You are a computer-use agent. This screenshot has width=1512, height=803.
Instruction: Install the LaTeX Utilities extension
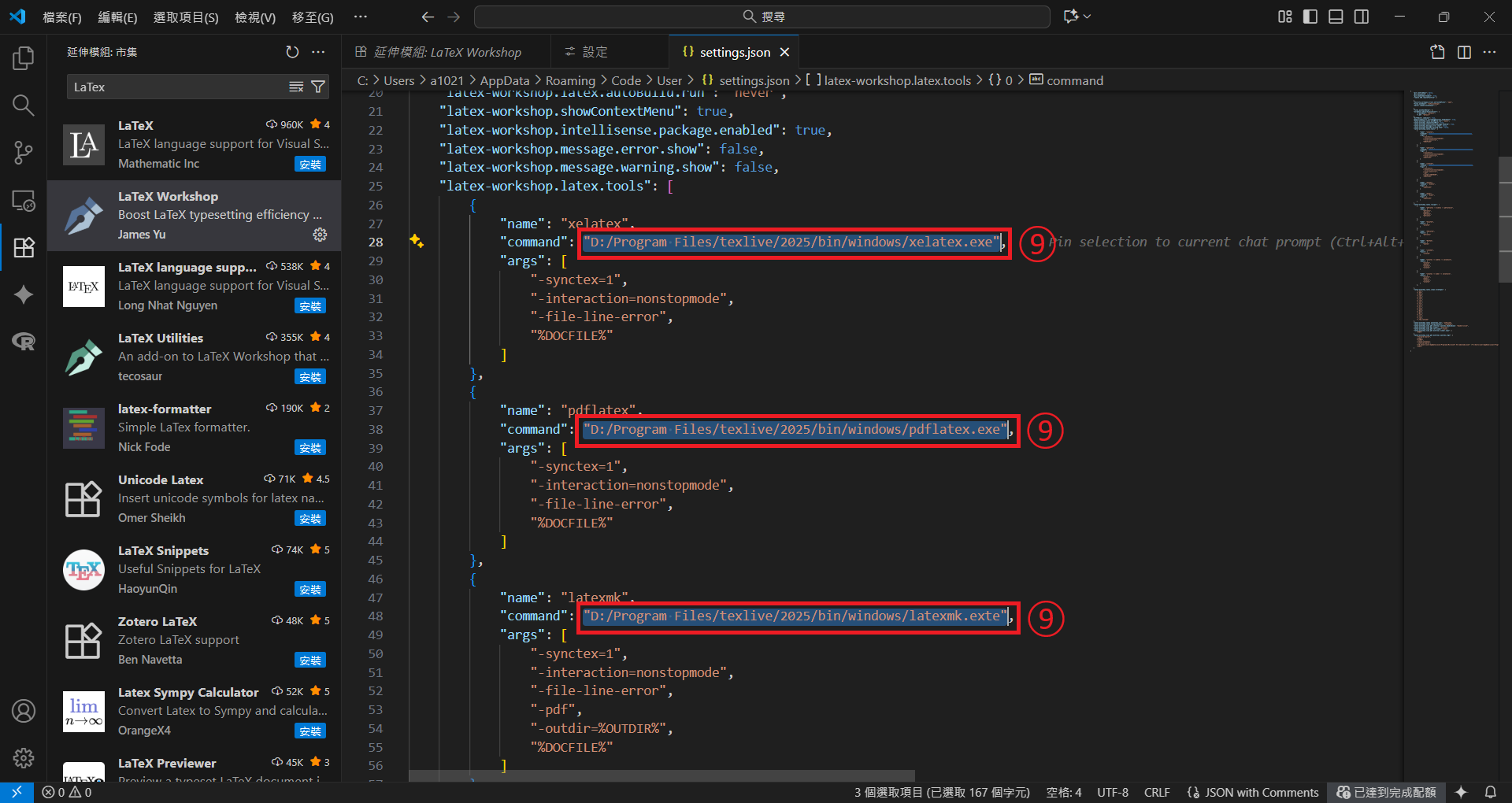click(310, 377)
